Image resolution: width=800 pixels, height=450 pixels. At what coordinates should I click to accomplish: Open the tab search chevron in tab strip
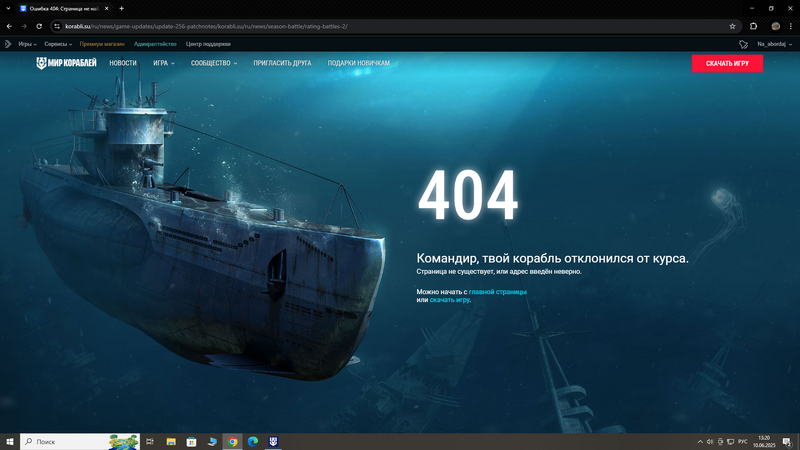click(x=8, y=8)
